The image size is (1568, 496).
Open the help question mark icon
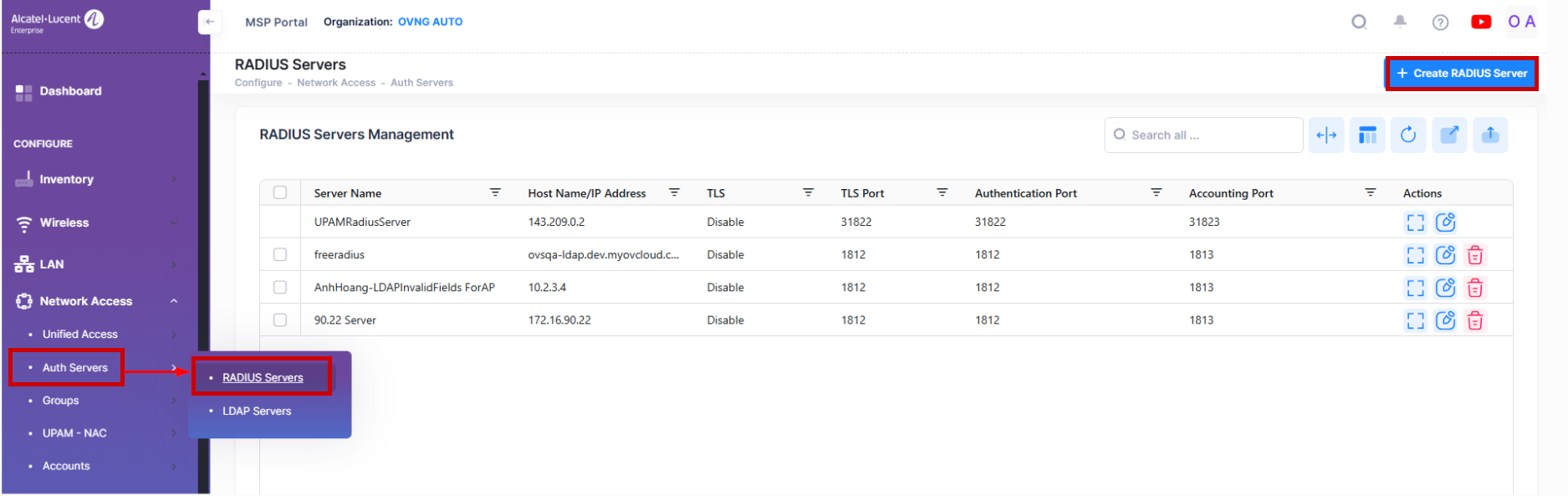(x=1440, y=23)
